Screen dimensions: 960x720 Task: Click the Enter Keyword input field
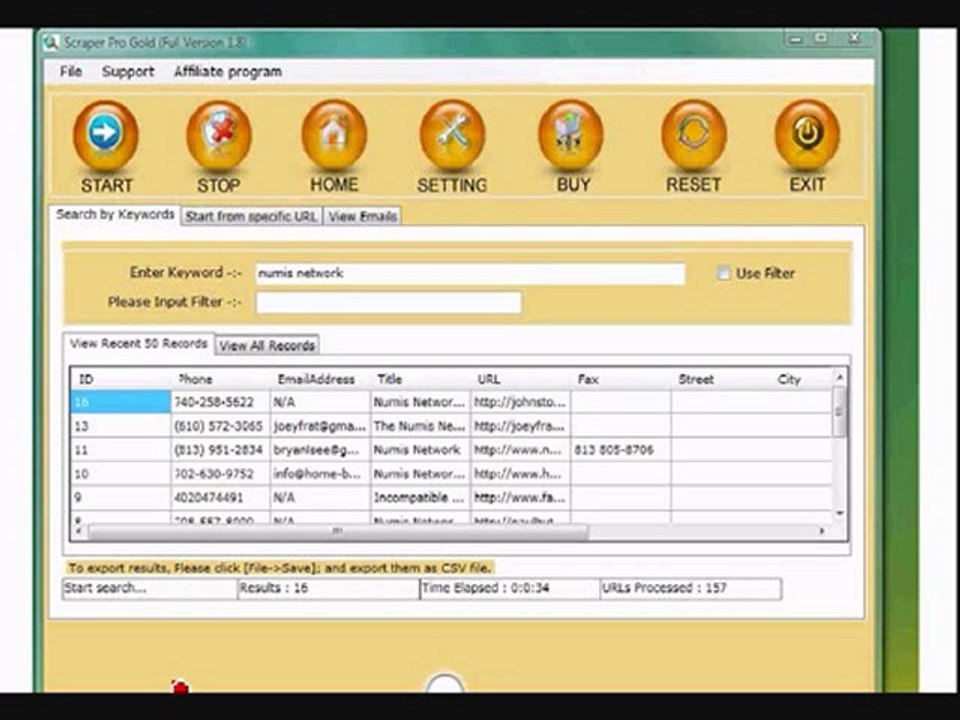470,274
